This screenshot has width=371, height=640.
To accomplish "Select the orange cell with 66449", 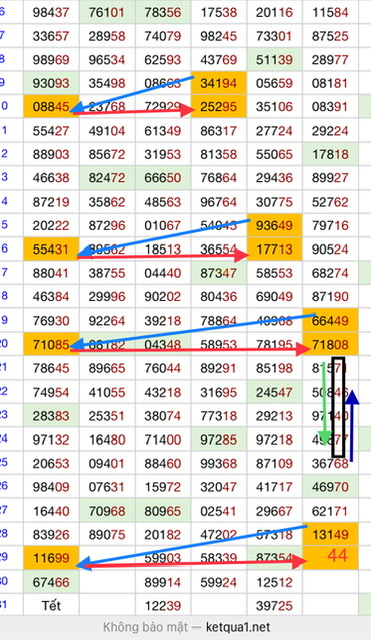I will pyautogui.click(x=331, y=320).
